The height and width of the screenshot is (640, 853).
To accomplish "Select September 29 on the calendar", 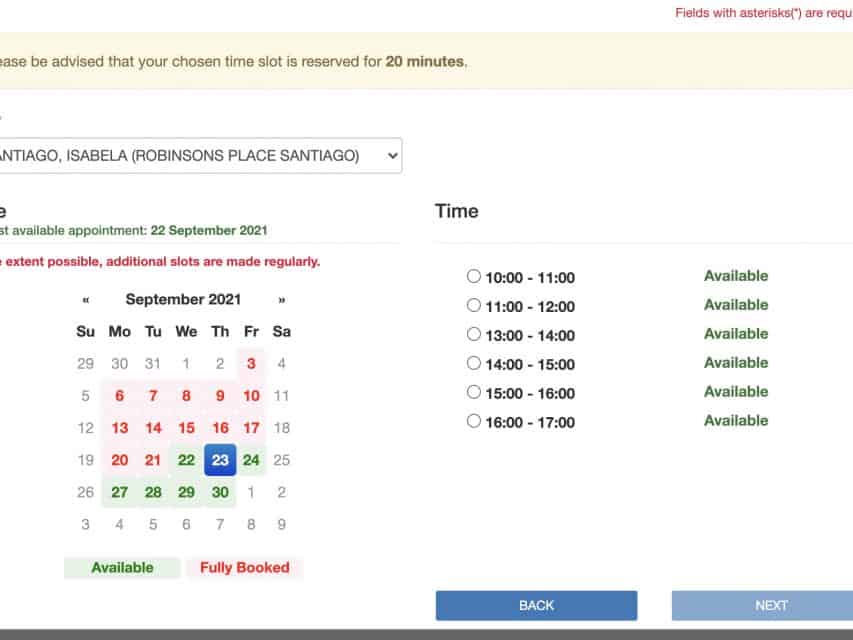I will tap(186, 492).
